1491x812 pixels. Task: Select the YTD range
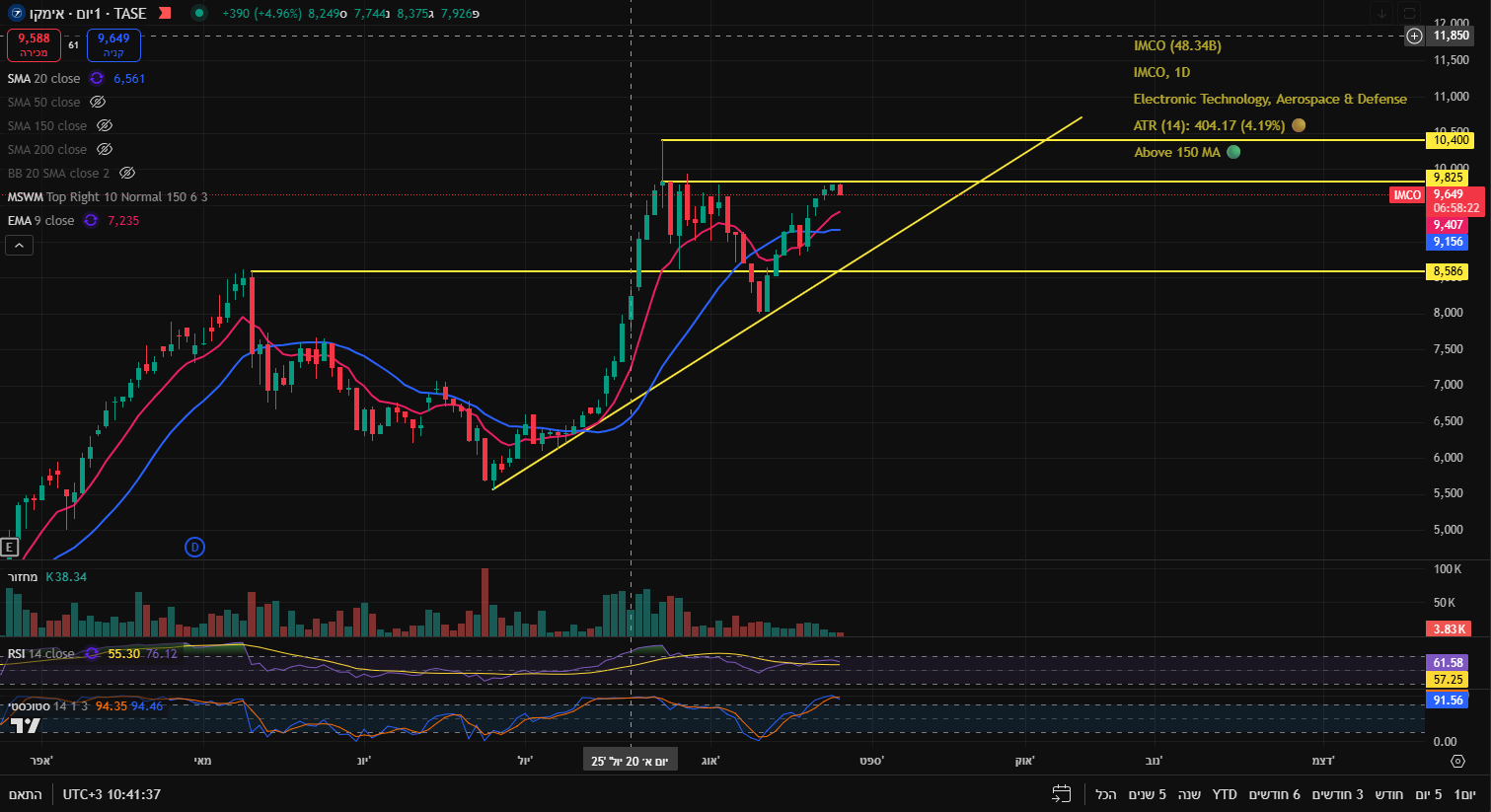(1225, 794)
